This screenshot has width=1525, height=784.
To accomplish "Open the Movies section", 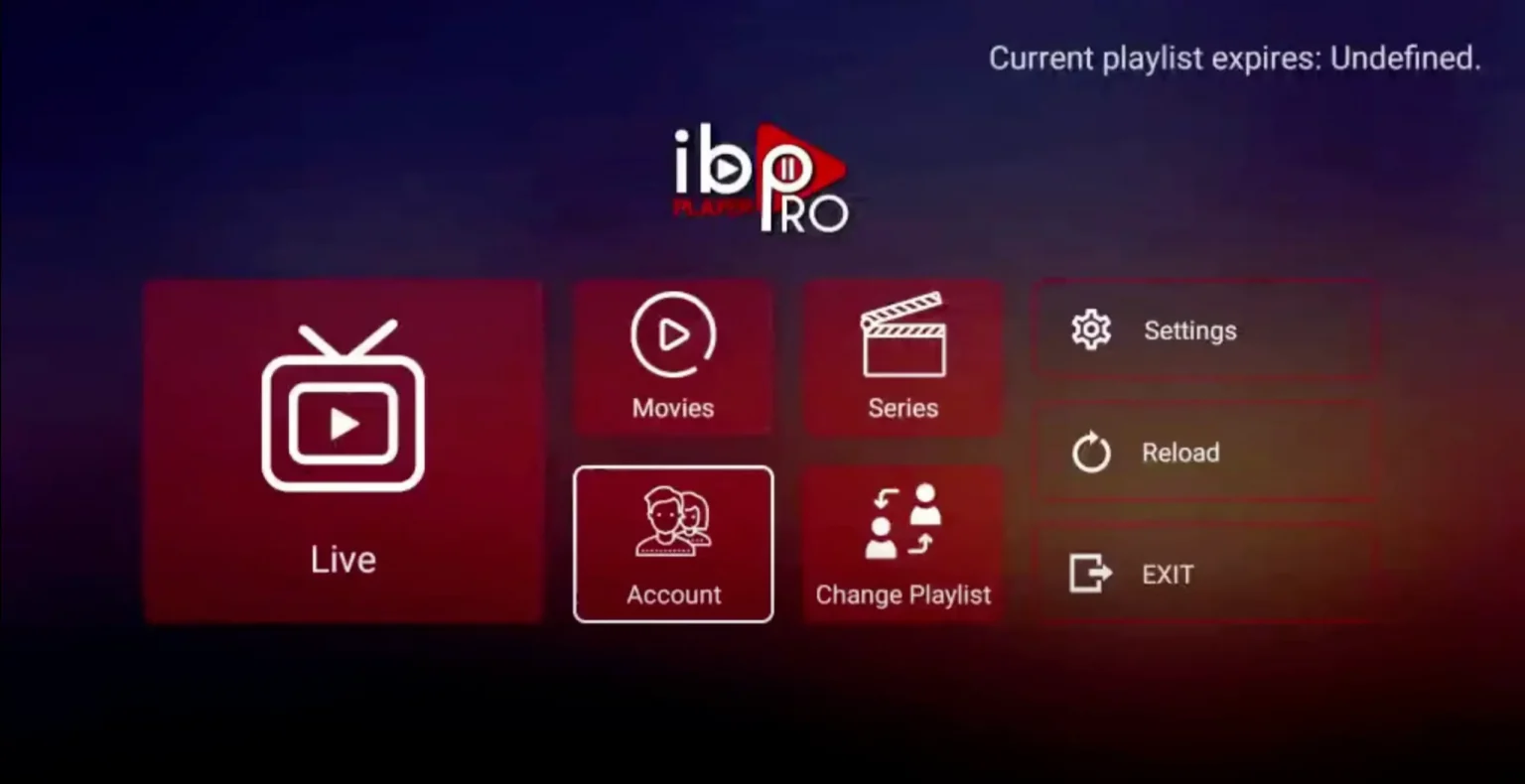I will pyautogui.click(x=673, y=357).
